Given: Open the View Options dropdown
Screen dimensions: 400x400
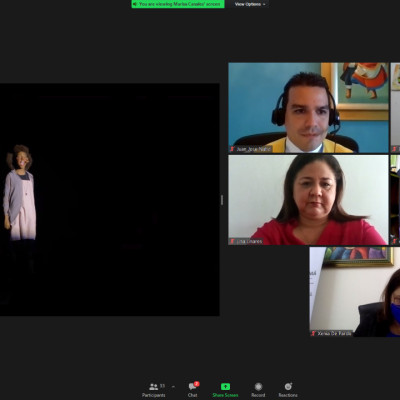Looking at the screenshot, I should (x=250, y=4).
